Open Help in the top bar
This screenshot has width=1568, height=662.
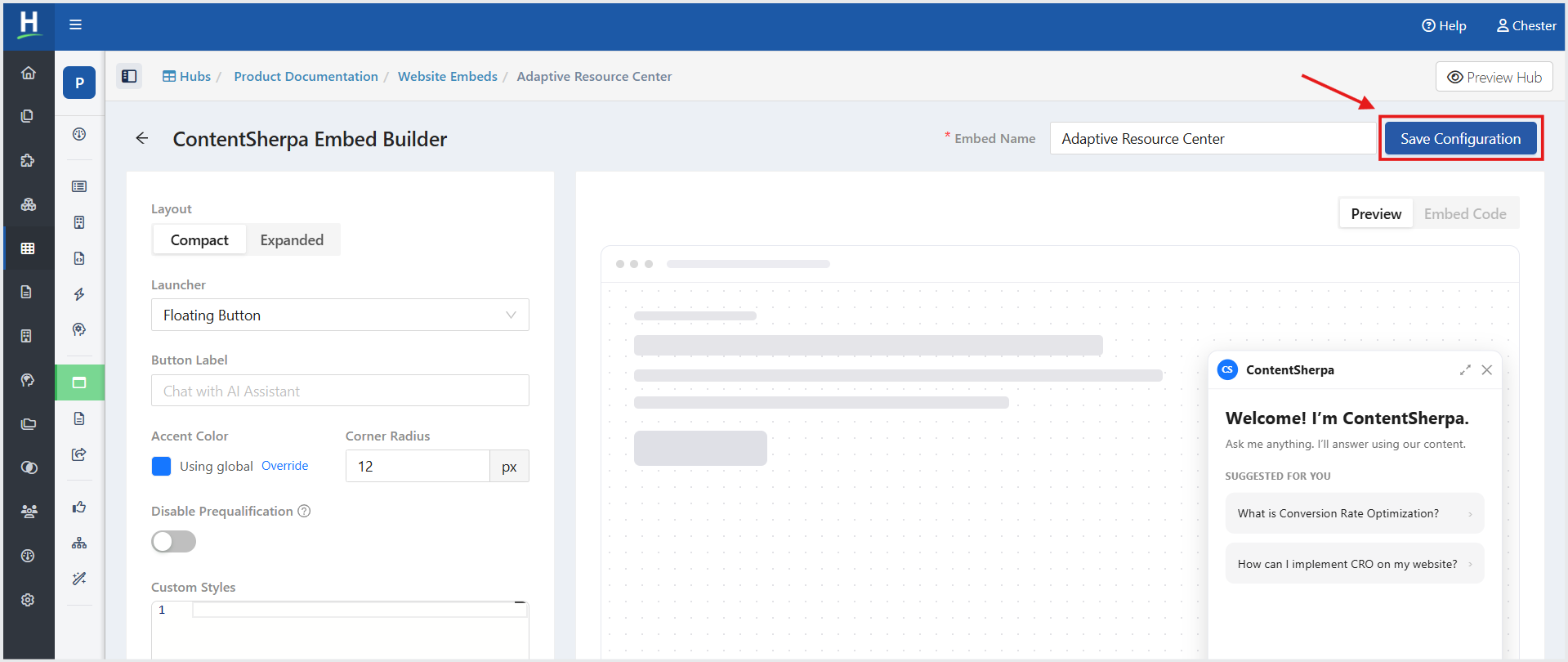1444,25
